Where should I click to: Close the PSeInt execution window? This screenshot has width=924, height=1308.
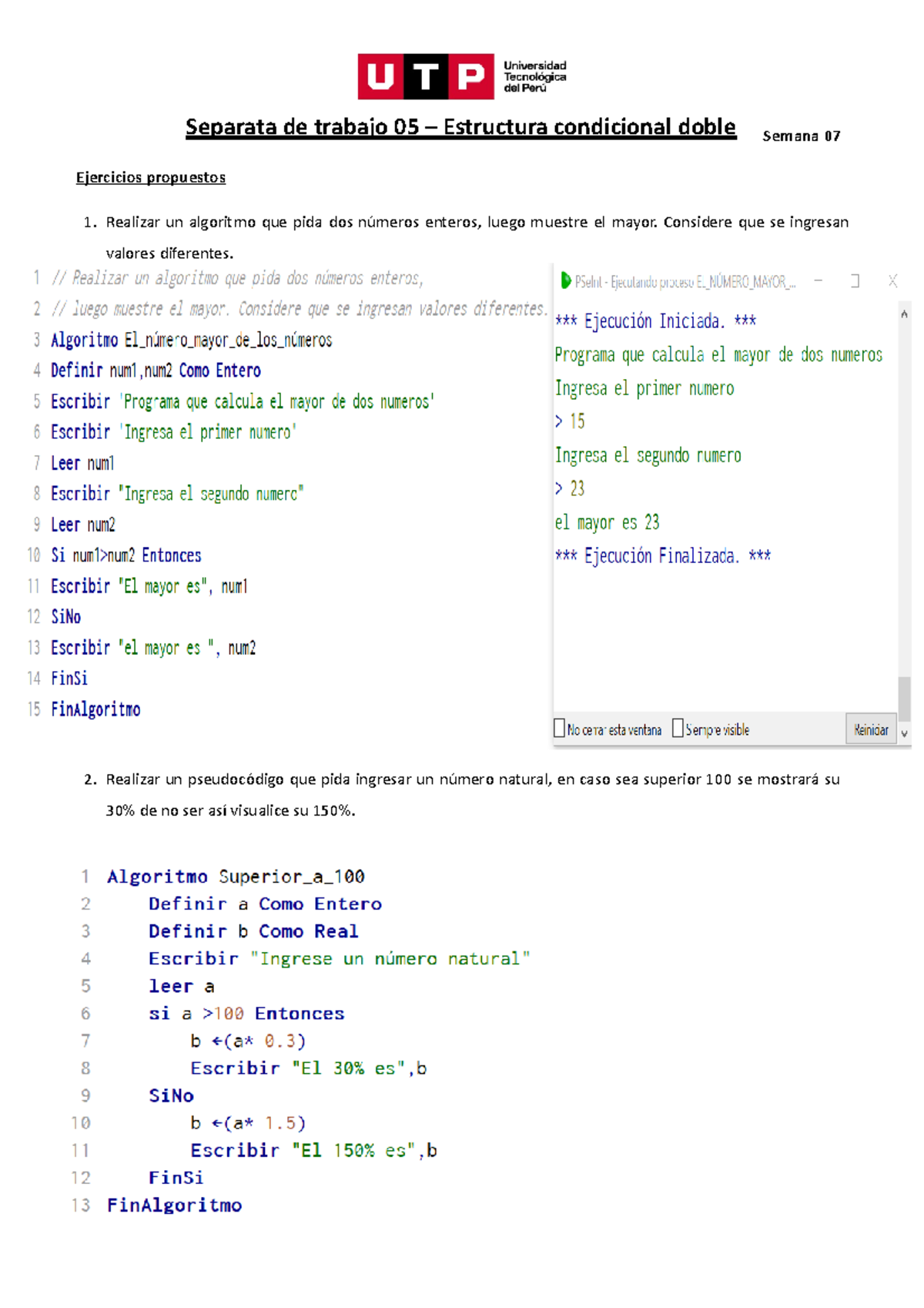pos(892,281)
